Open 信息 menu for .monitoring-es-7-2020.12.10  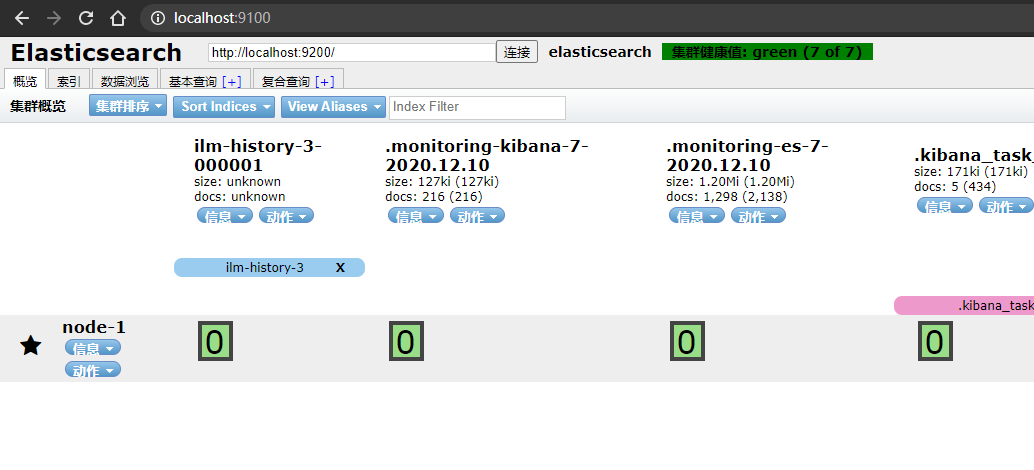[697, 216]
